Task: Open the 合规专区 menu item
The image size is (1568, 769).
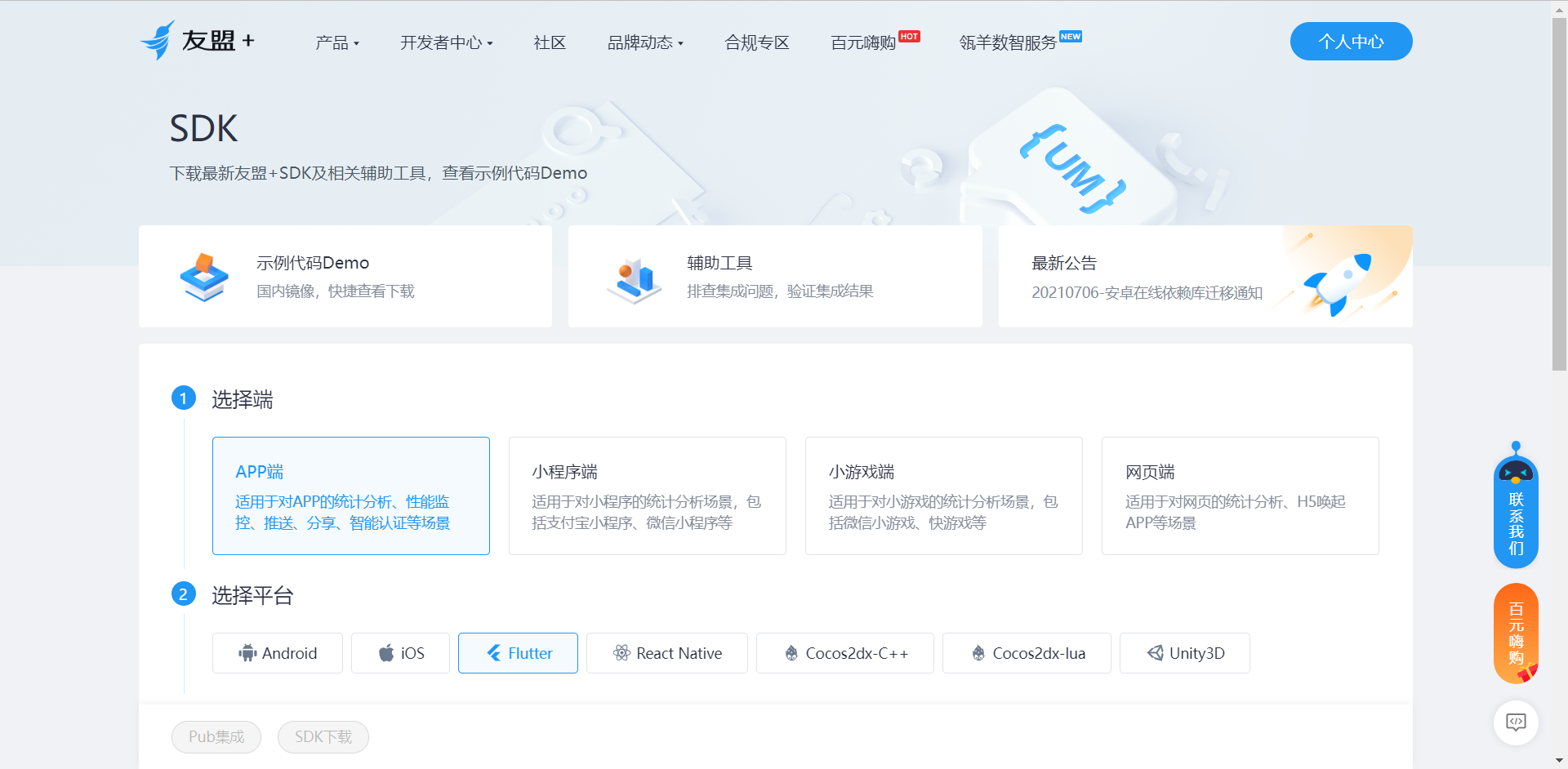Action: point(756,42)
